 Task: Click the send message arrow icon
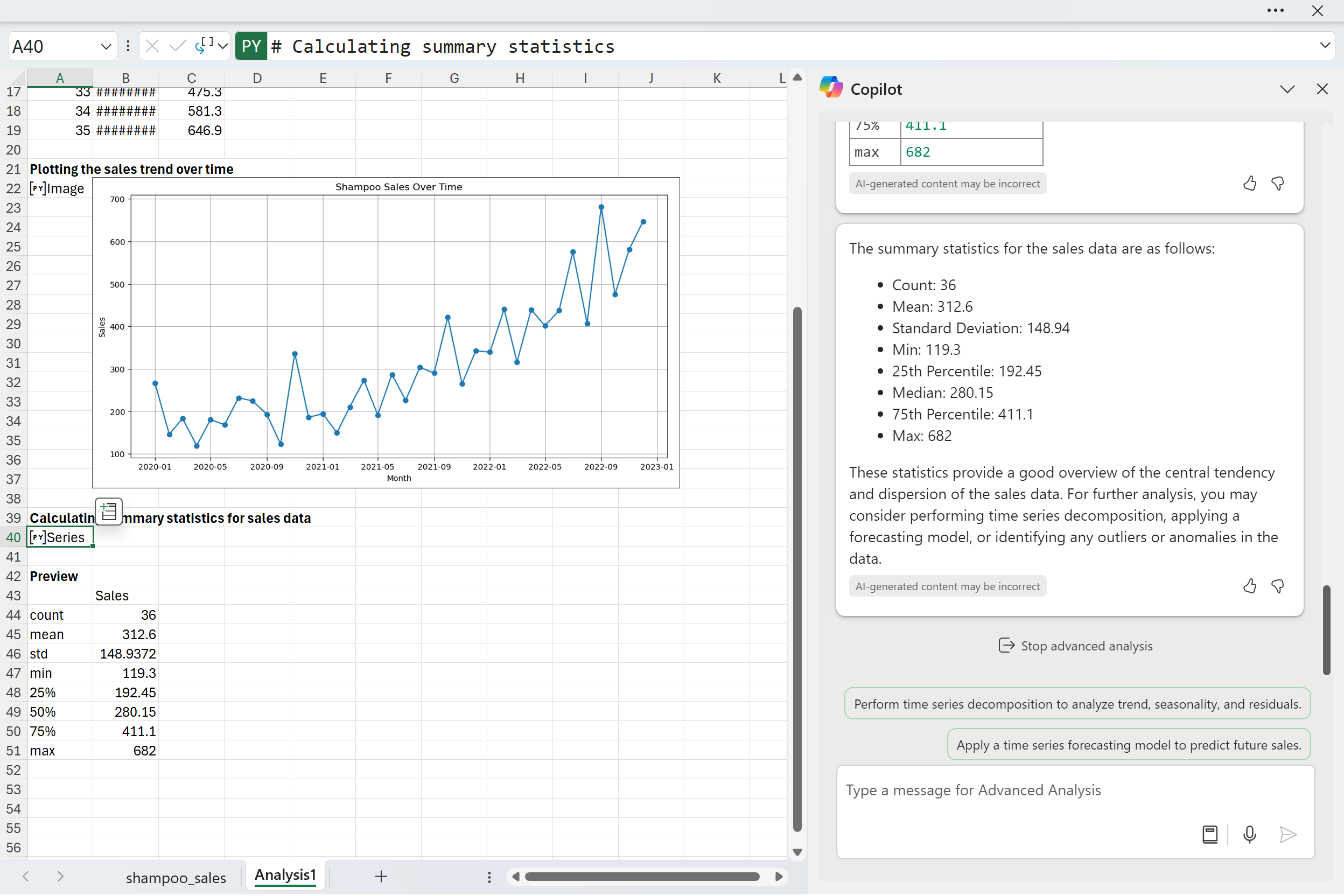[x=1288, y=835]
